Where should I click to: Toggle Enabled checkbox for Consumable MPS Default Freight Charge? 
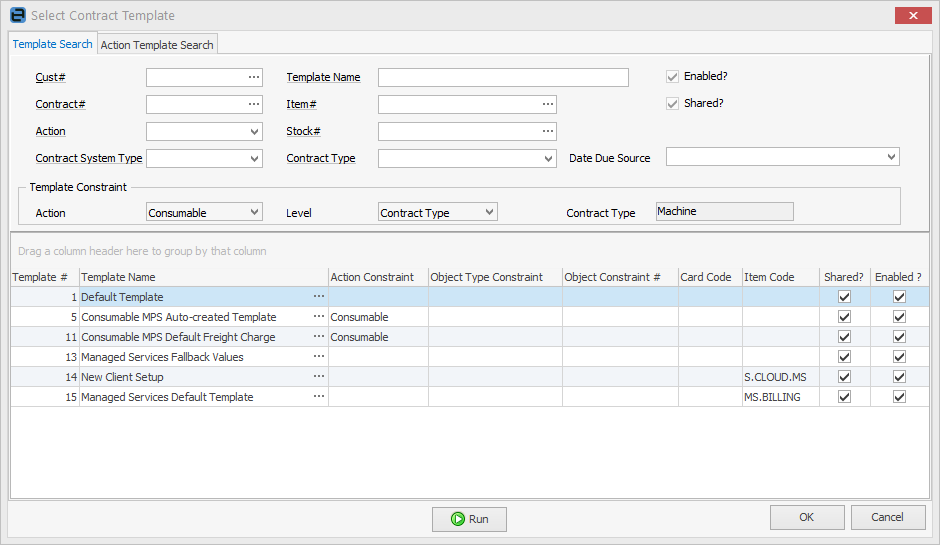(x=899, y=337)
